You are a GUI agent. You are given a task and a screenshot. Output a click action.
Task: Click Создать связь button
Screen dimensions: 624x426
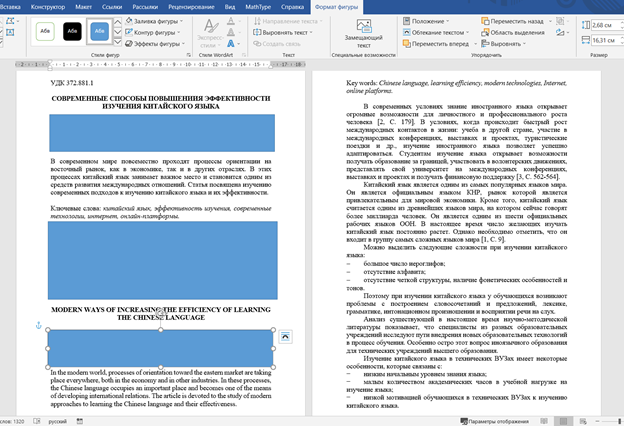(x=277, y=43)
